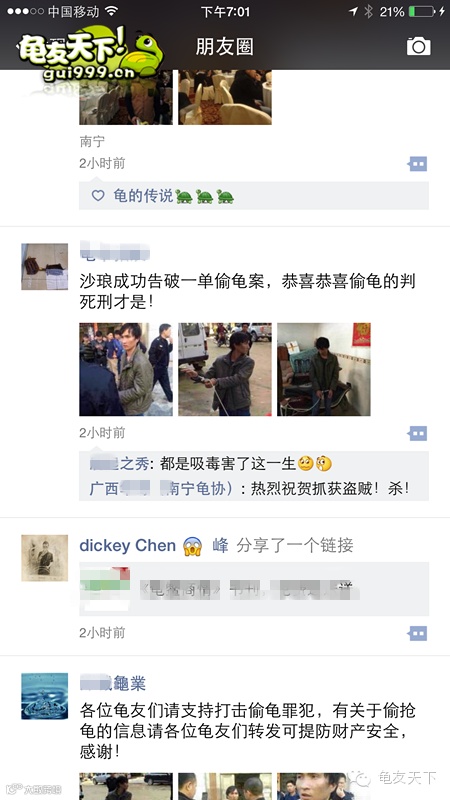Tap 龟的传说 liker name

143,195
